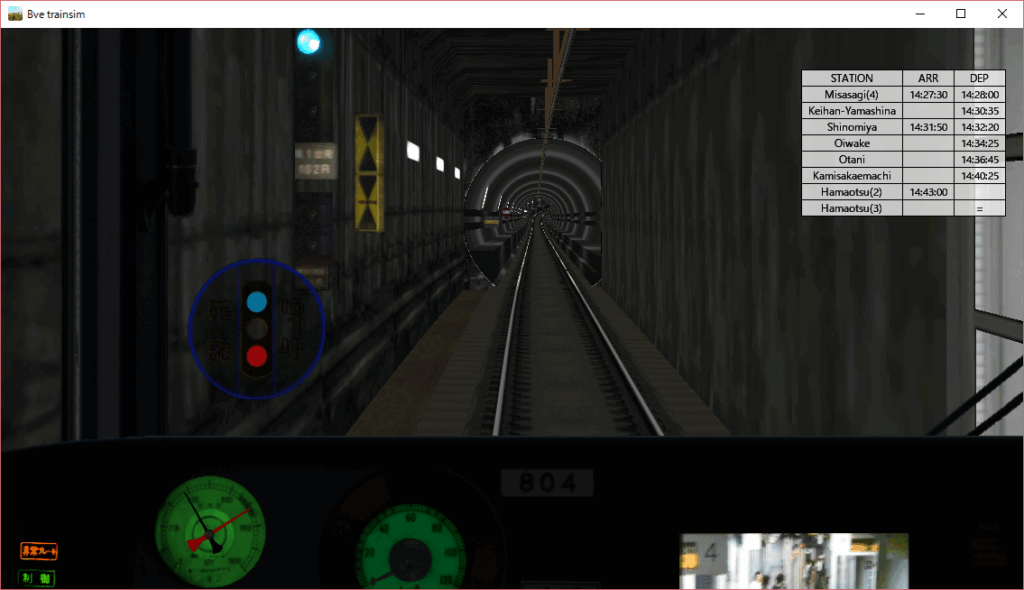
Task: Click departure time 14:36:45
Action: (x=980, y=160)
